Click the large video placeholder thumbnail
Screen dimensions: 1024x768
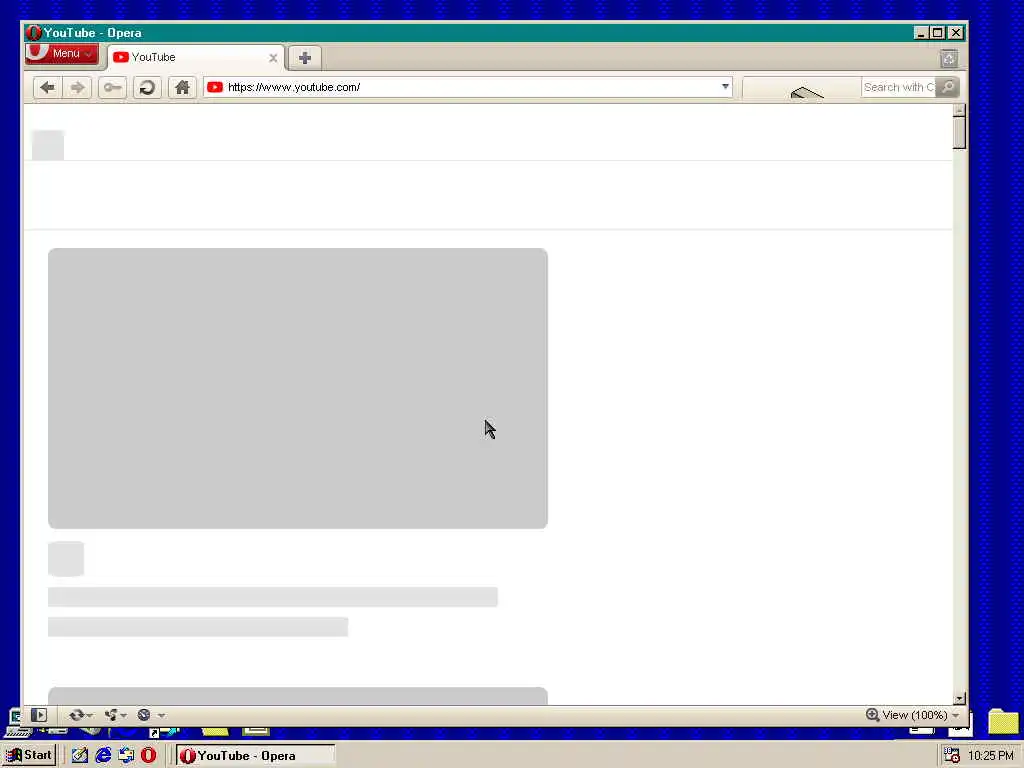[x=298, y=388]
